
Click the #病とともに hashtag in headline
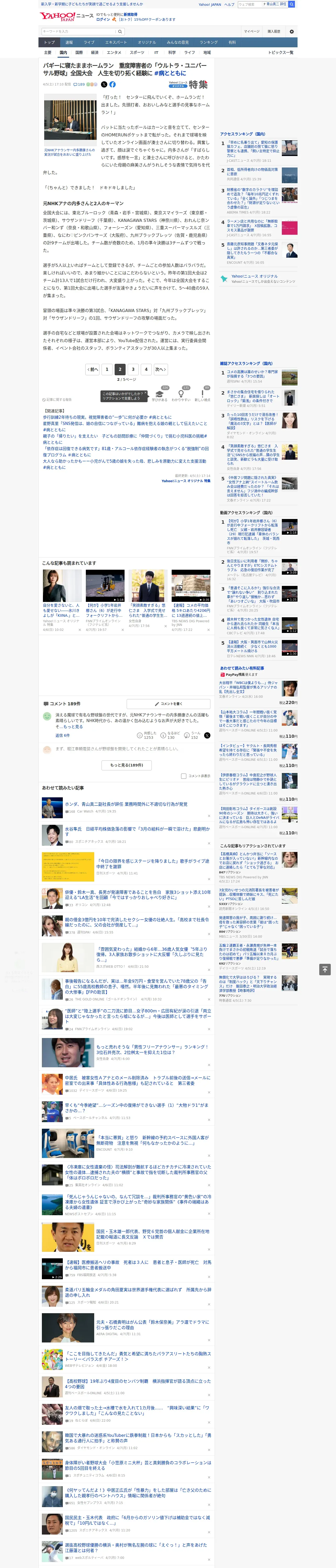point(170,73)
